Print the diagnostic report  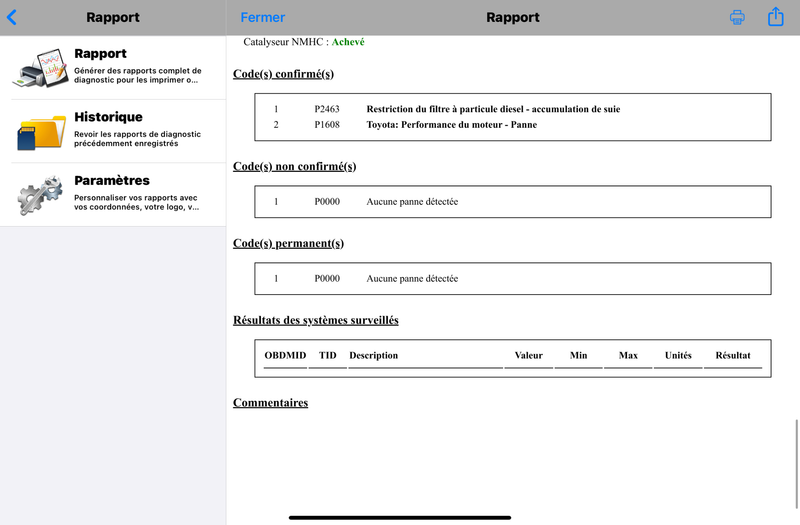(737, 17)
